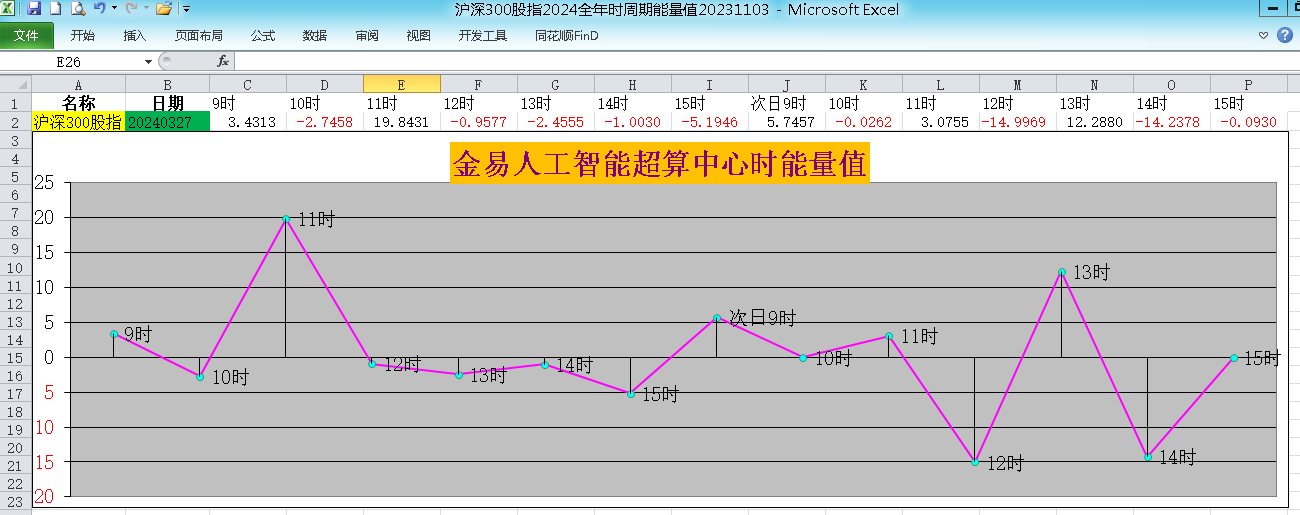Screen dimensions: 1300x515
Task: Click the 次日9时 data label in chart
Action: click(762, 318)
